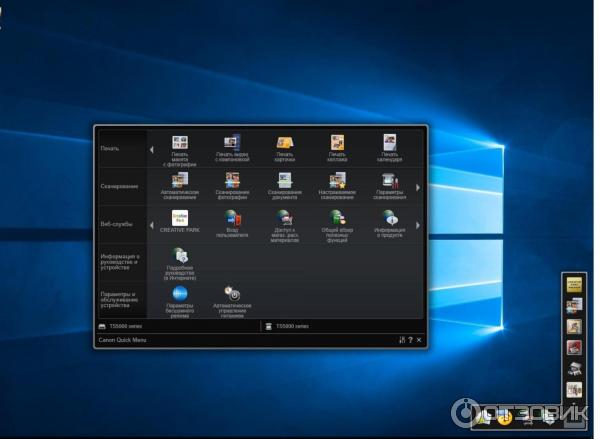Open scan settings icon (Параметры сканирования)
Image resolution: width=600 pixels, height=439 pixels.
tap(390, 181)
